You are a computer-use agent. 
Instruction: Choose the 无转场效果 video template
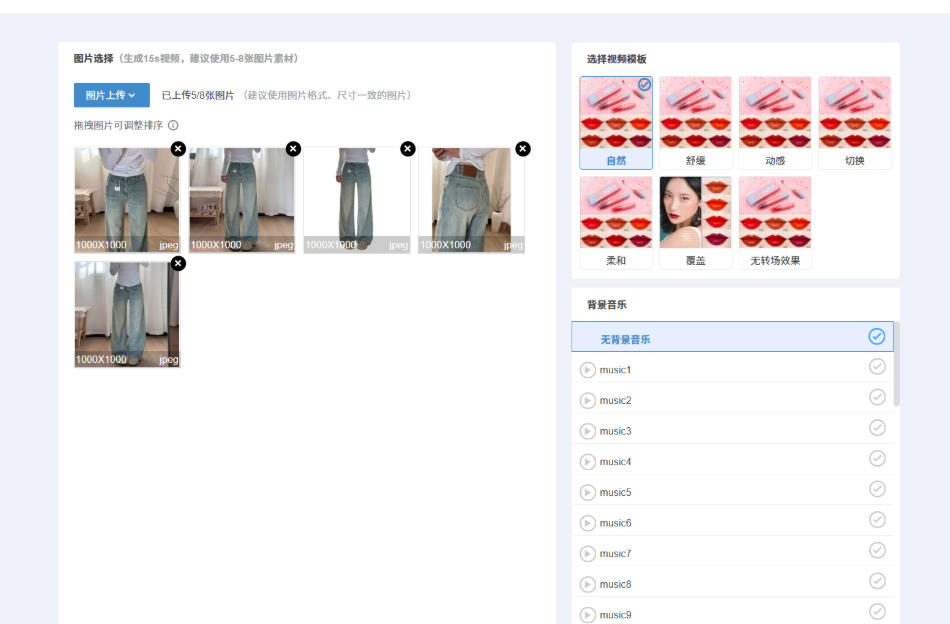(775, 222)
